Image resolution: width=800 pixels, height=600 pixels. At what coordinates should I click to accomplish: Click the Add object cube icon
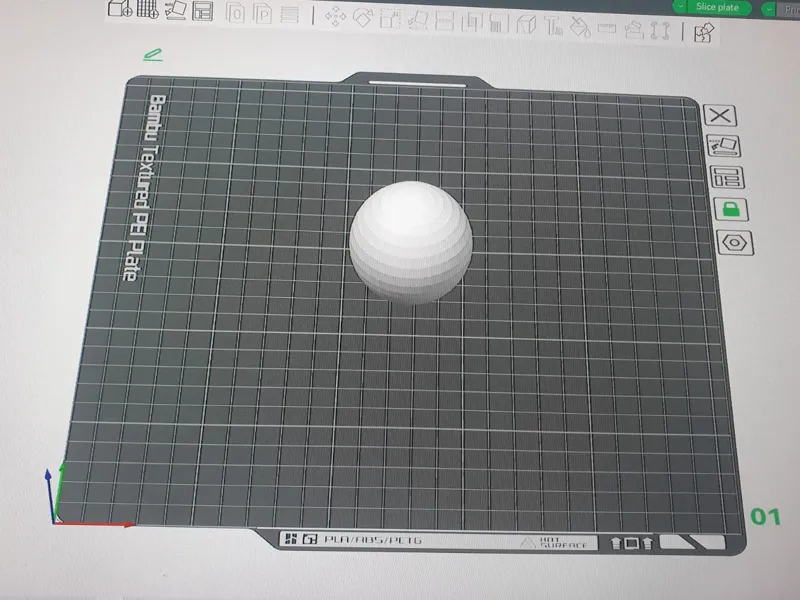click(x=120, y=7)
